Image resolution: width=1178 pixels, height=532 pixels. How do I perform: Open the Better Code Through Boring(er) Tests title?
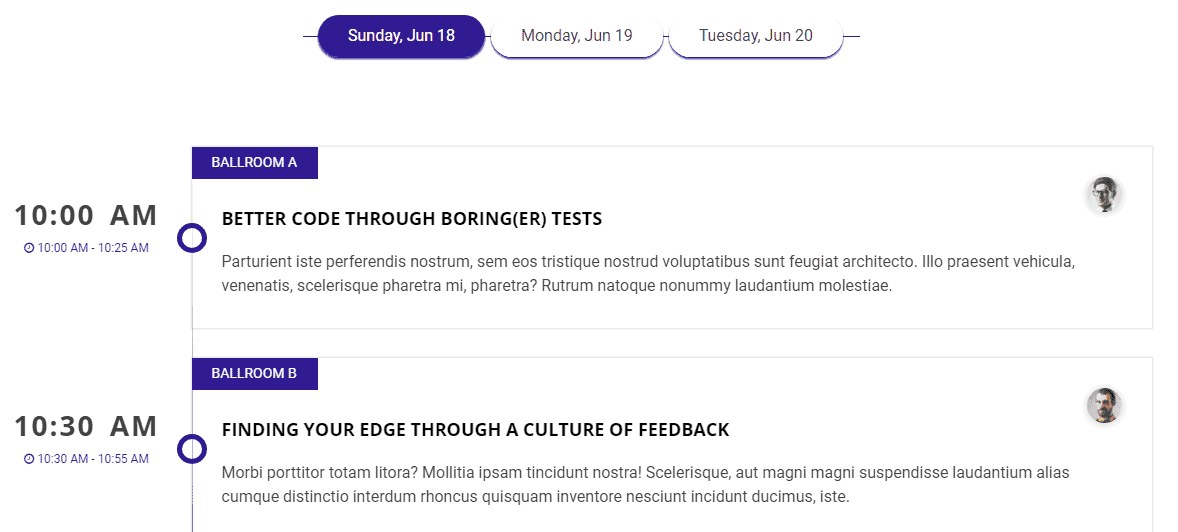point(411,219)
